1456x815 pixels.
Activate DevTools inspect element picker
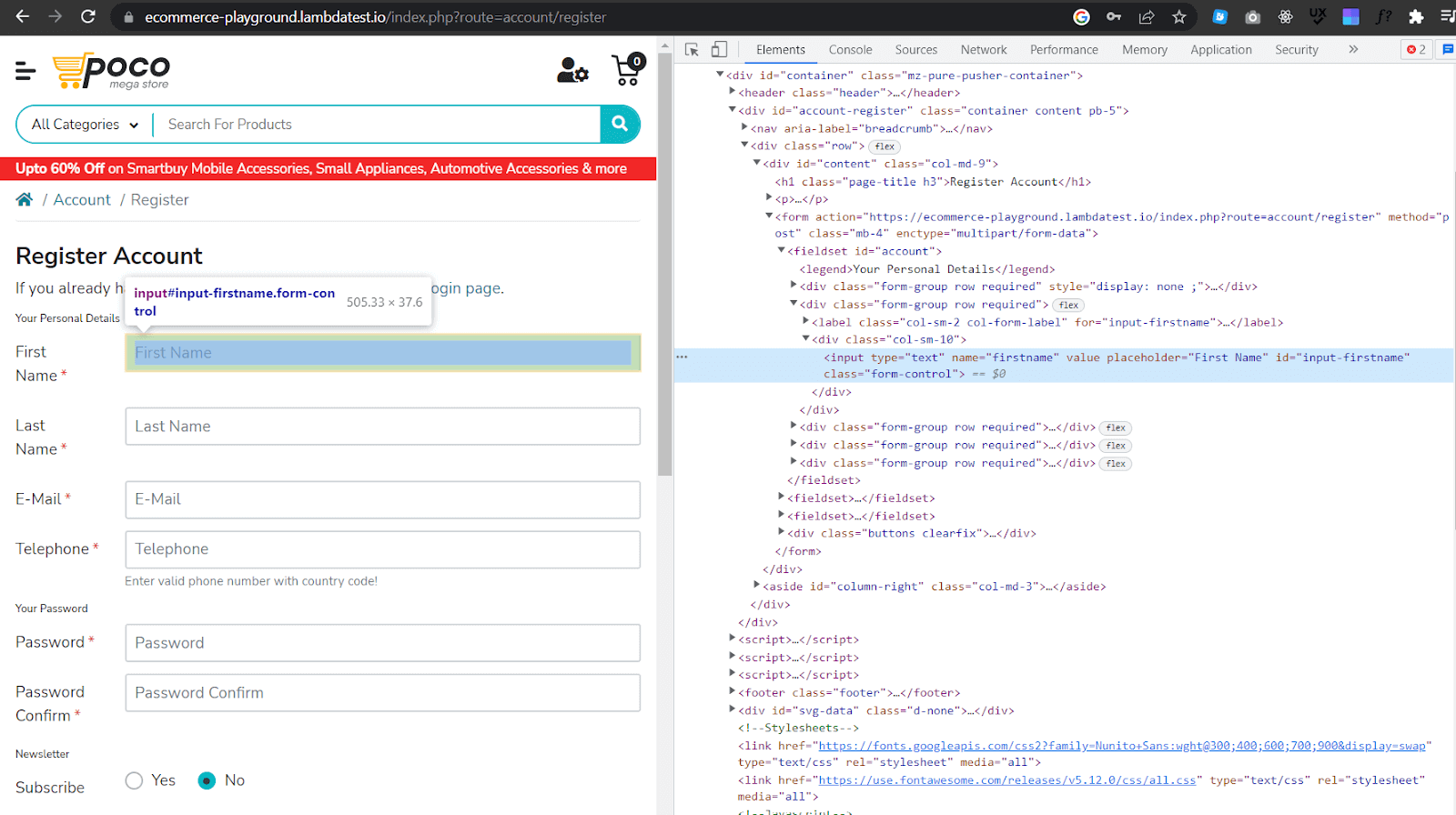(x=692, y=50)
